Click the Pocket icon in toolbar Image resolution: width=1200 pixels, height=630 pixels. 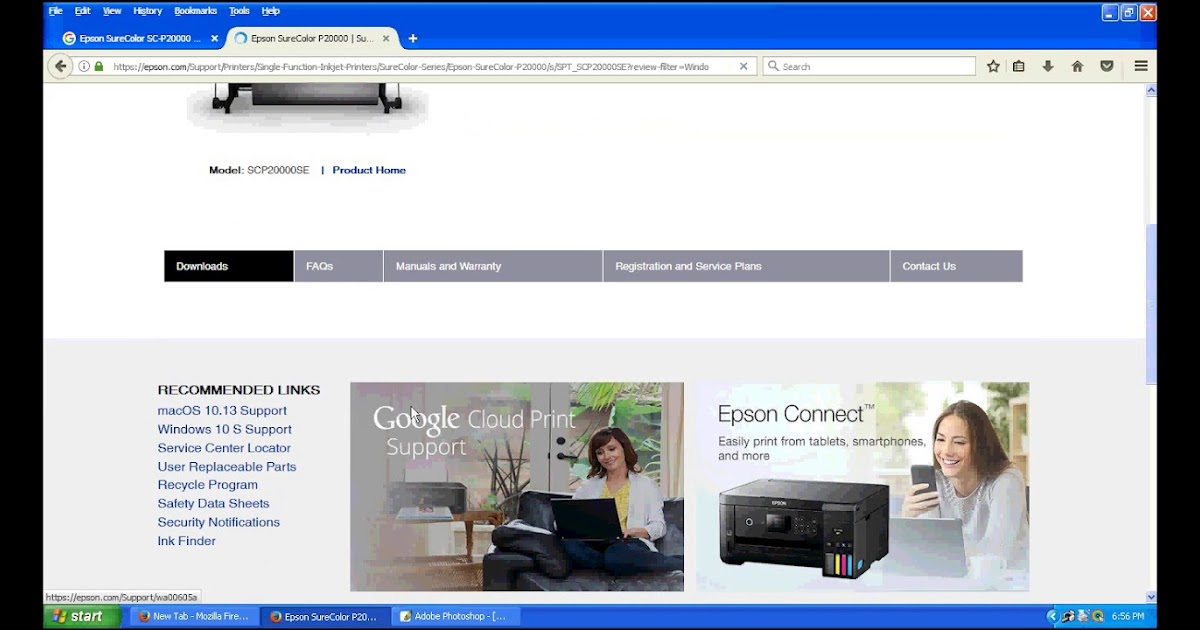click(x=1107, y=66)
